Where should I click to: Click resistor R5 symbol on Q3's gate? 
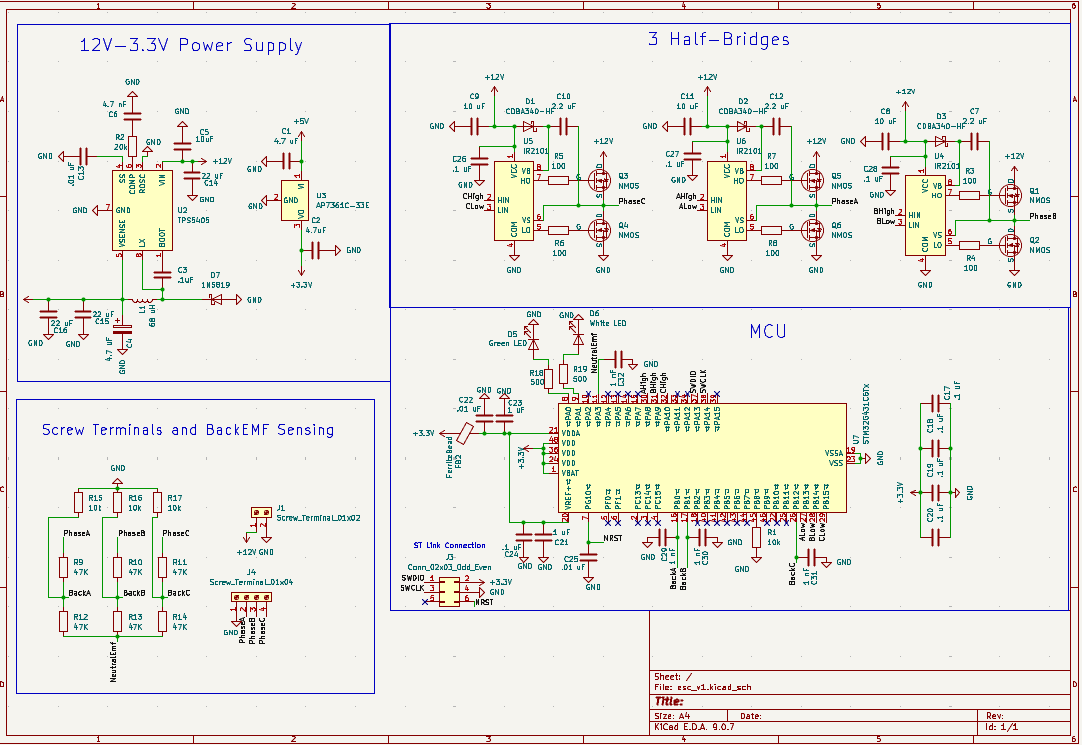(558, 181)
